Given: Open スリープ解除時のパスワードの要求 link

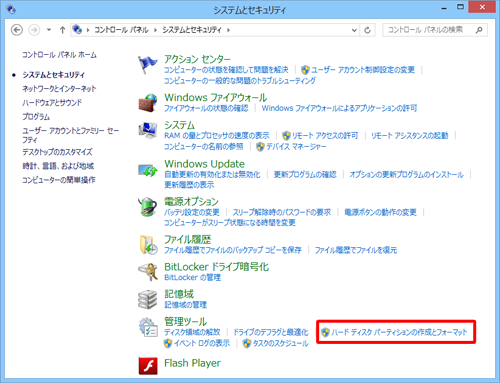Looking at the screenshot, I should (x=282, y=212).
